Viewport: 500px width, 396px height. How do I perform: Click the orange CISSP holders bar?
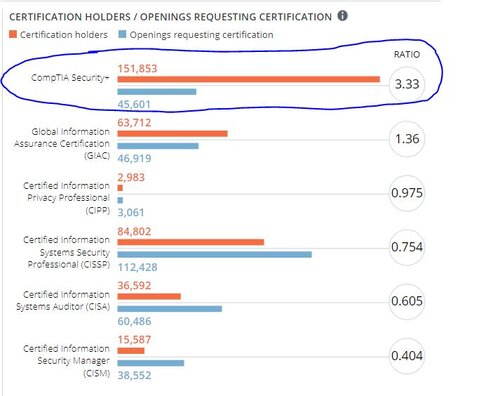coord(191,242)
